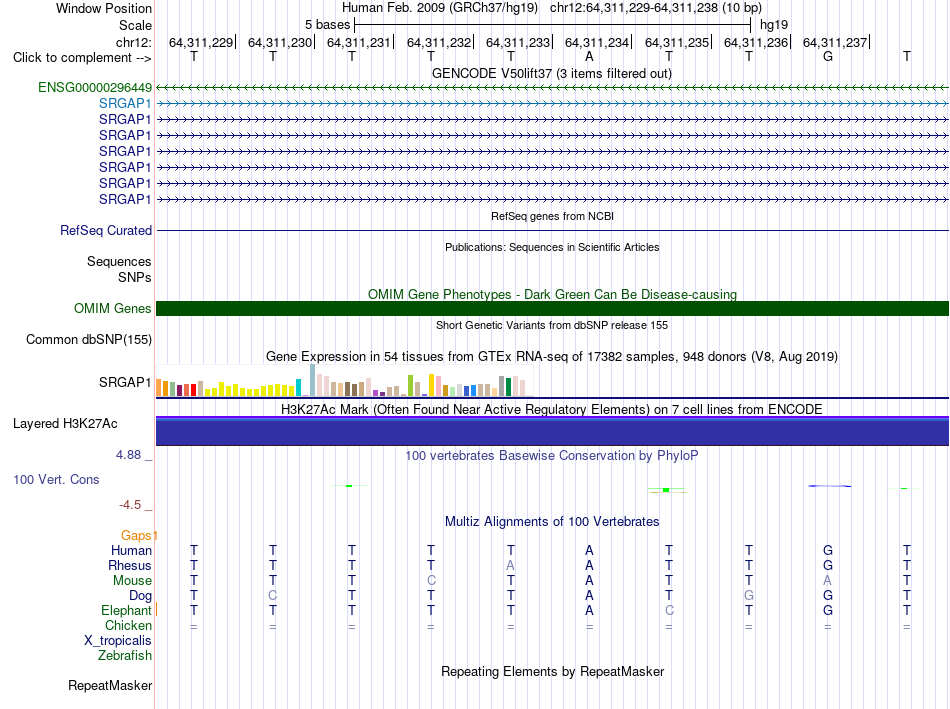
Task: Click the Mouse species label
Action: click(132, 581)
